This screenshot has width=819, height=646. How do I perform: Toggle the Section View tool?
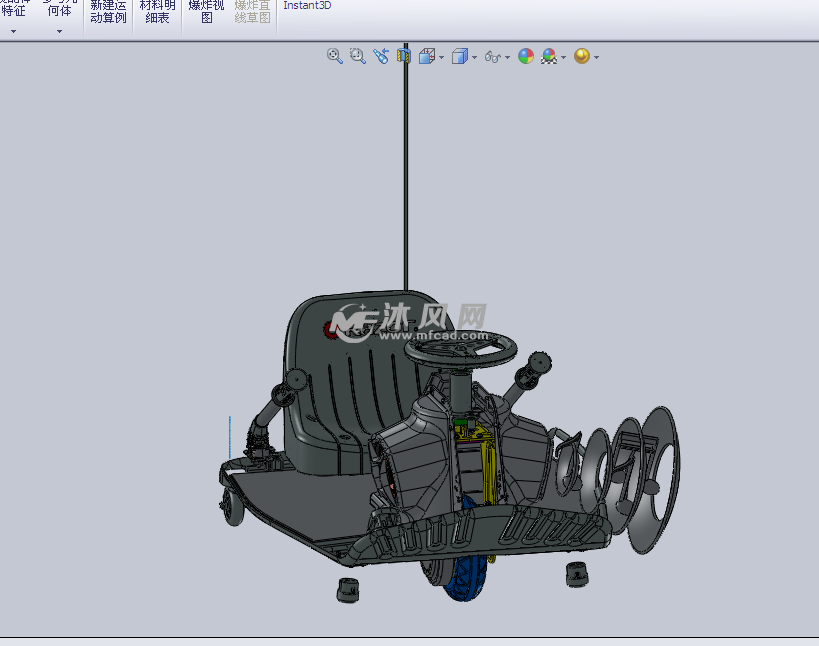405,56
